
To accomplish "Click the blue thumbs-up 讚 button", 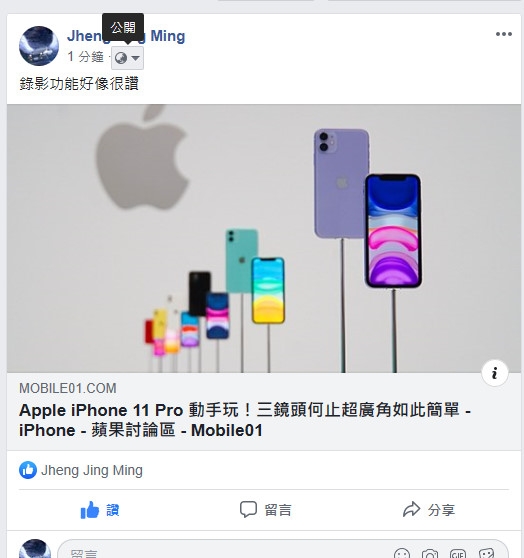I will point(100,510).
